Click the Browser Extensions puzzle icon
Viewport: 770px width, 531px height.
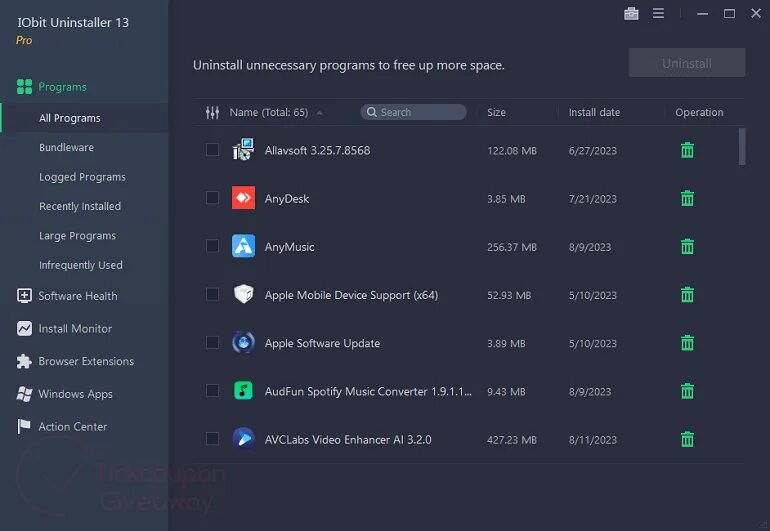click(x=24, y=361)
